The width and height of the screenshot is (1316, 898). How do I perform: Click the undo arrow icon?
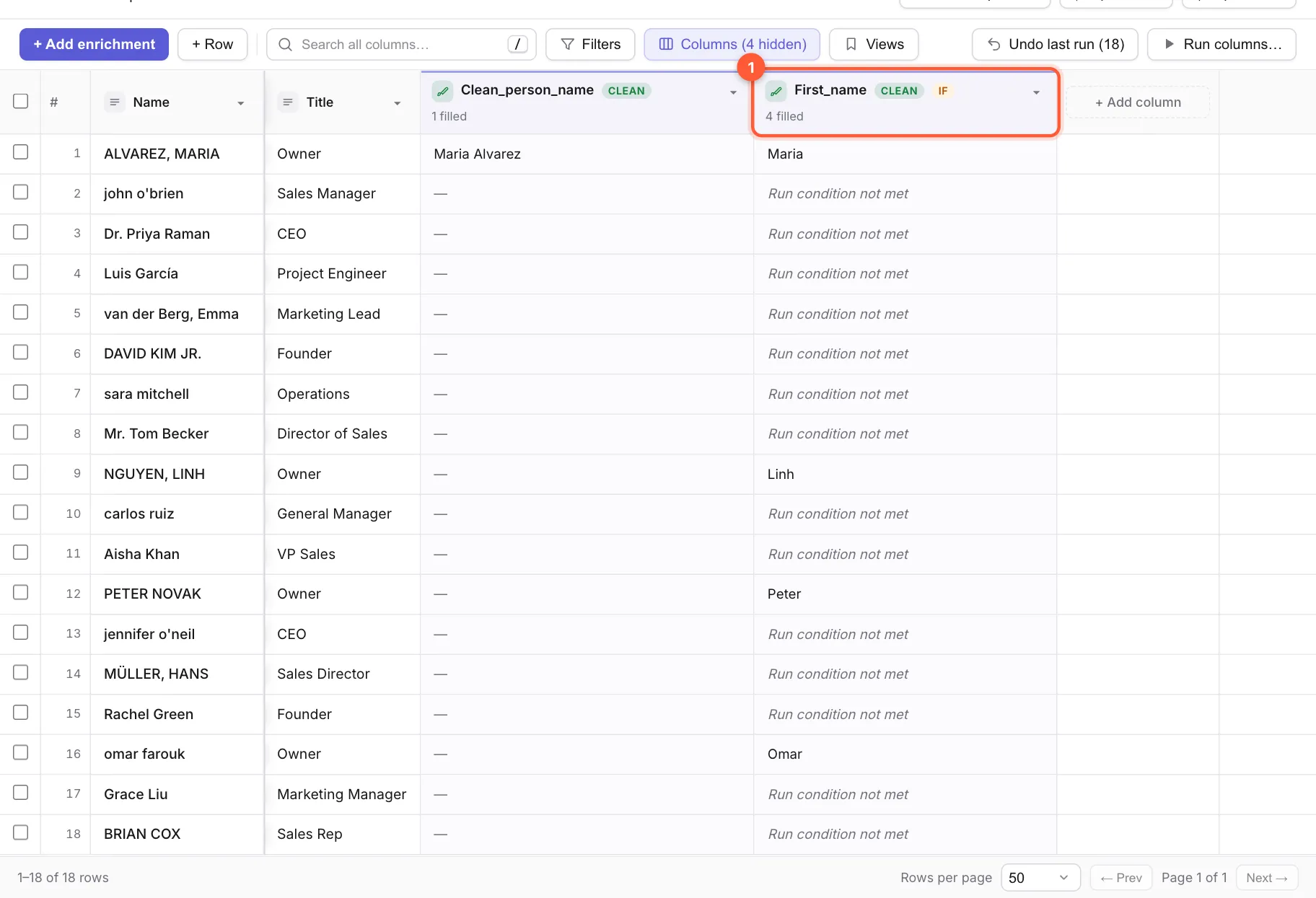994,45
